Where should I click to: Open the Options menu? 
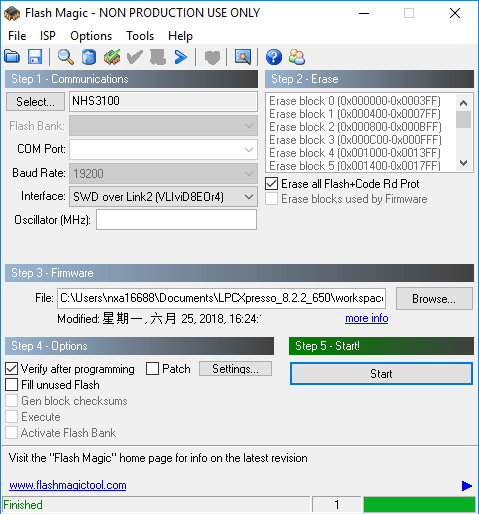pyautogui.click(x=91, y=36)
